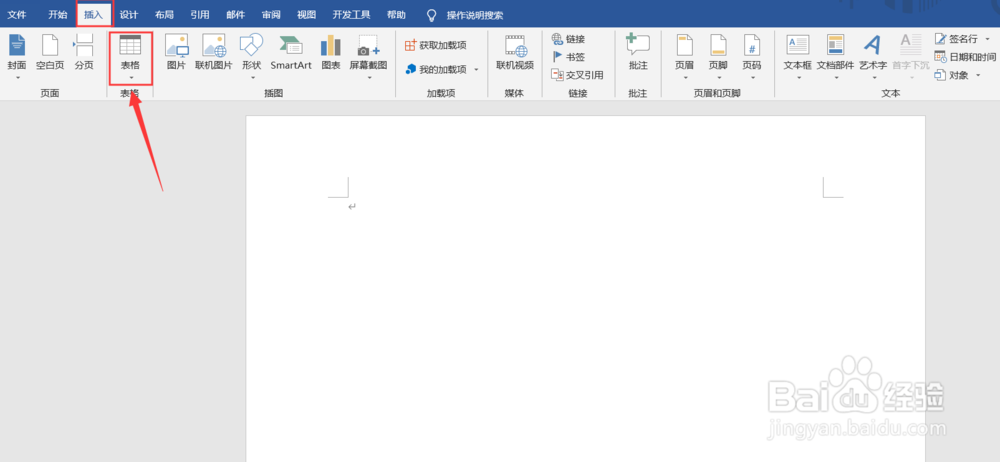Insert an object (对象)
The height and width of the screenshot is (462, 1000).
pyautogui.click(x=952, y=75)
